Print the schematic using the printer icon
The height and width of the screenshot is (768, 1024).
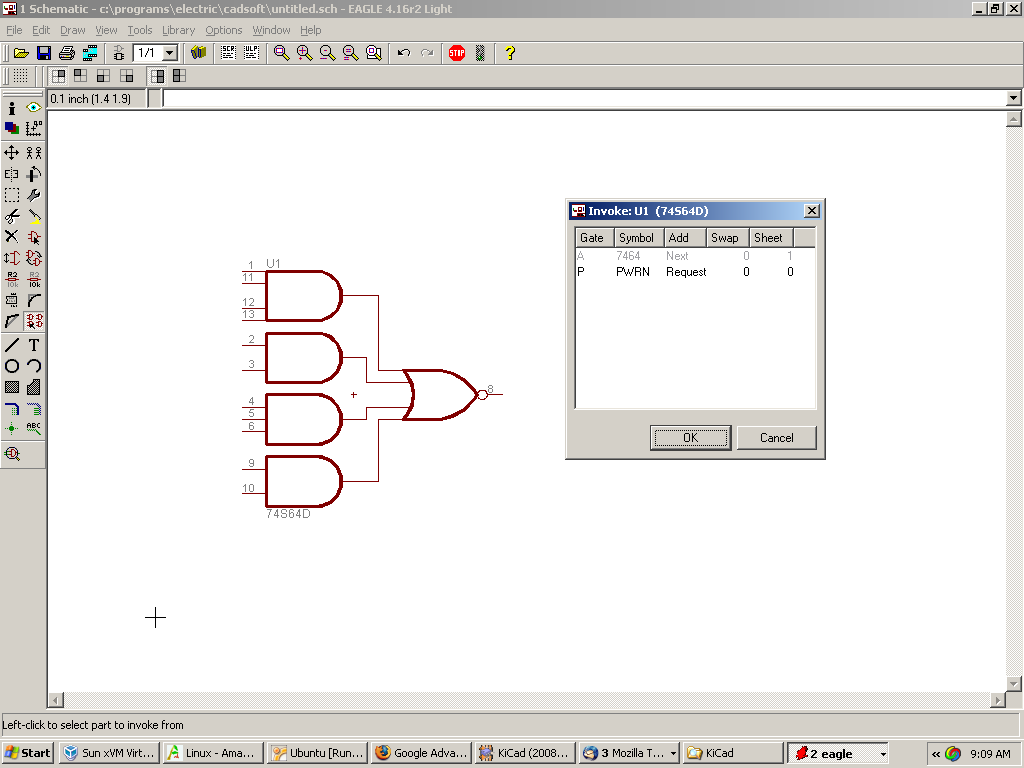tap(67, 53)
